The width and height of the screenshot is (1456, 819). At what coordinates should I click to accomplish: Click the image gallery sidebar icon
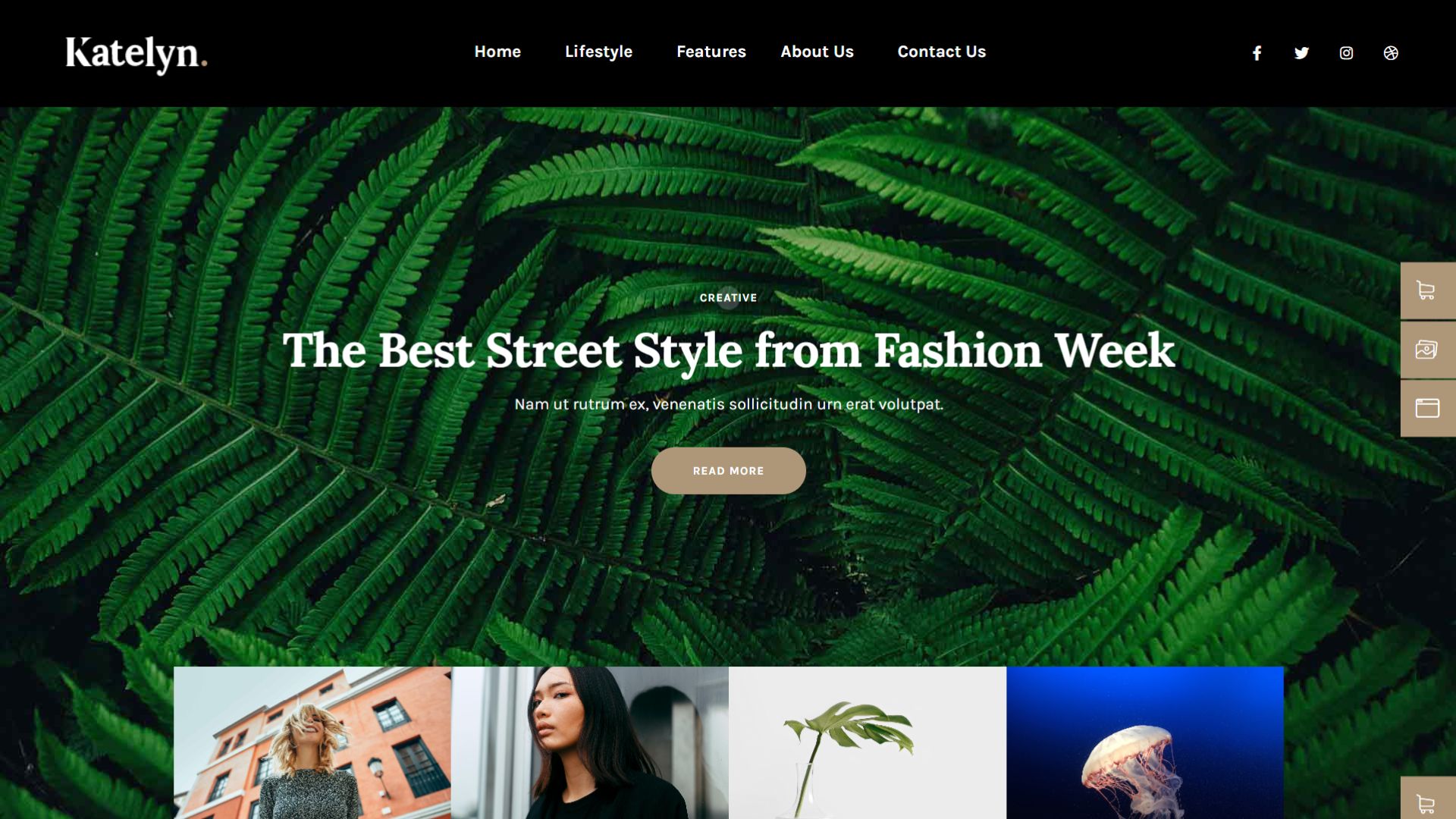click(x=1428, y=350)
